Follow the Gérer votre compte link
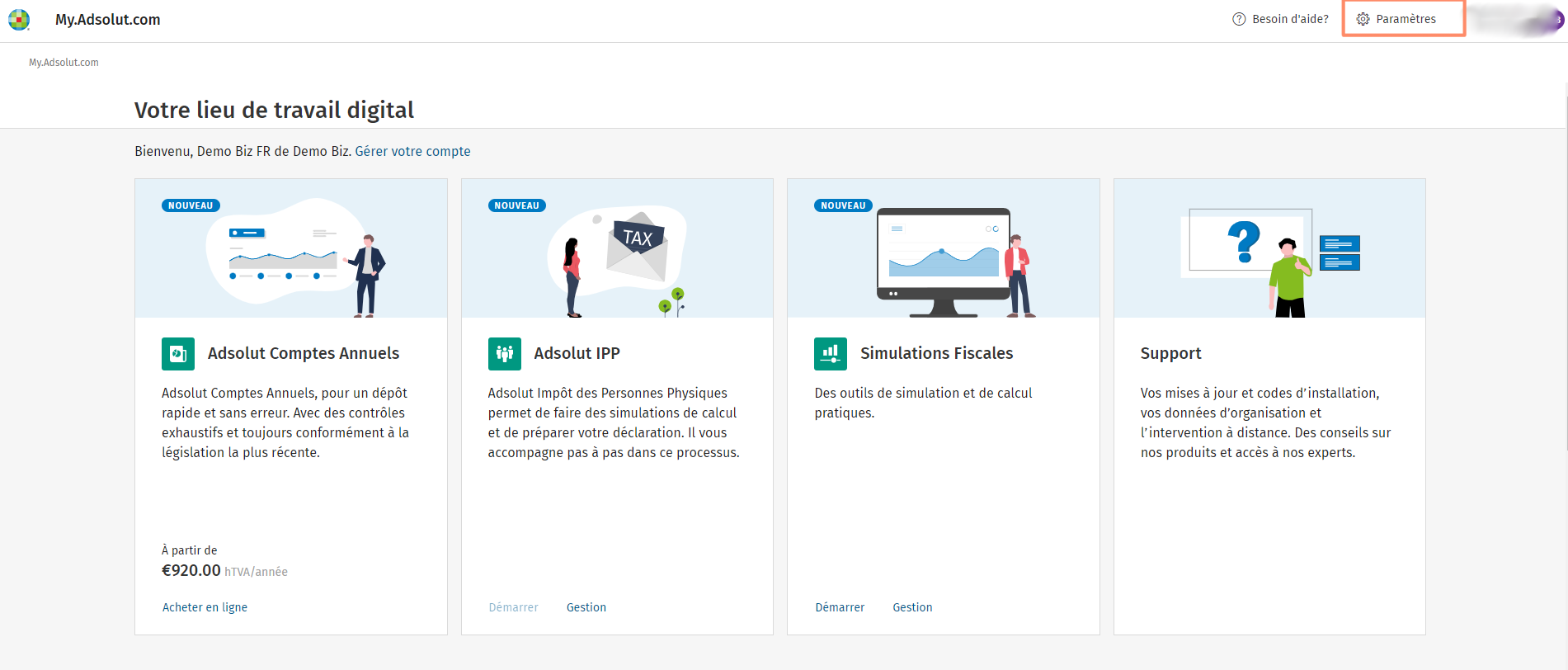 (x=412, y=152)
